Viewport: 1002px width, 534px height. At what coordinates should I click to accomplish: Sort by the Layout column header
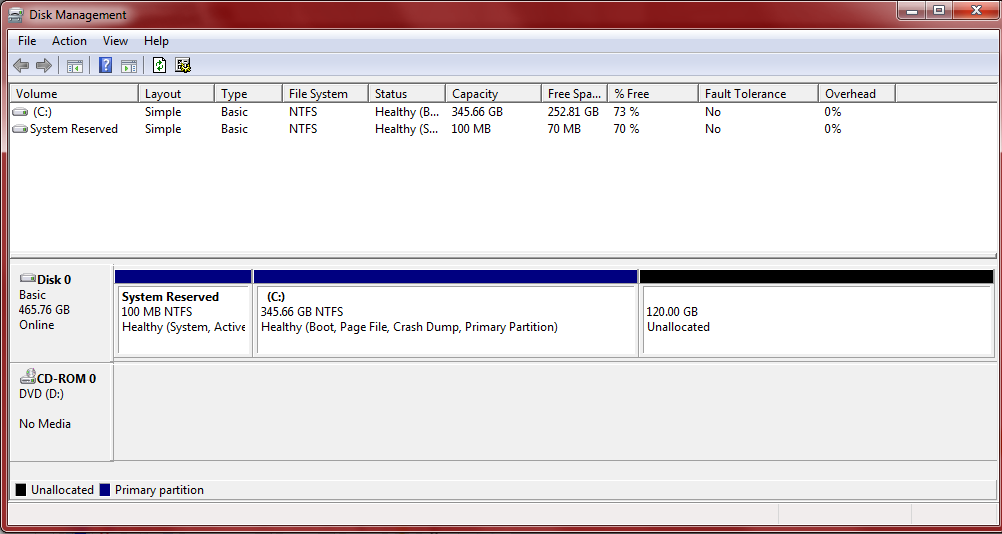point(176,94)
